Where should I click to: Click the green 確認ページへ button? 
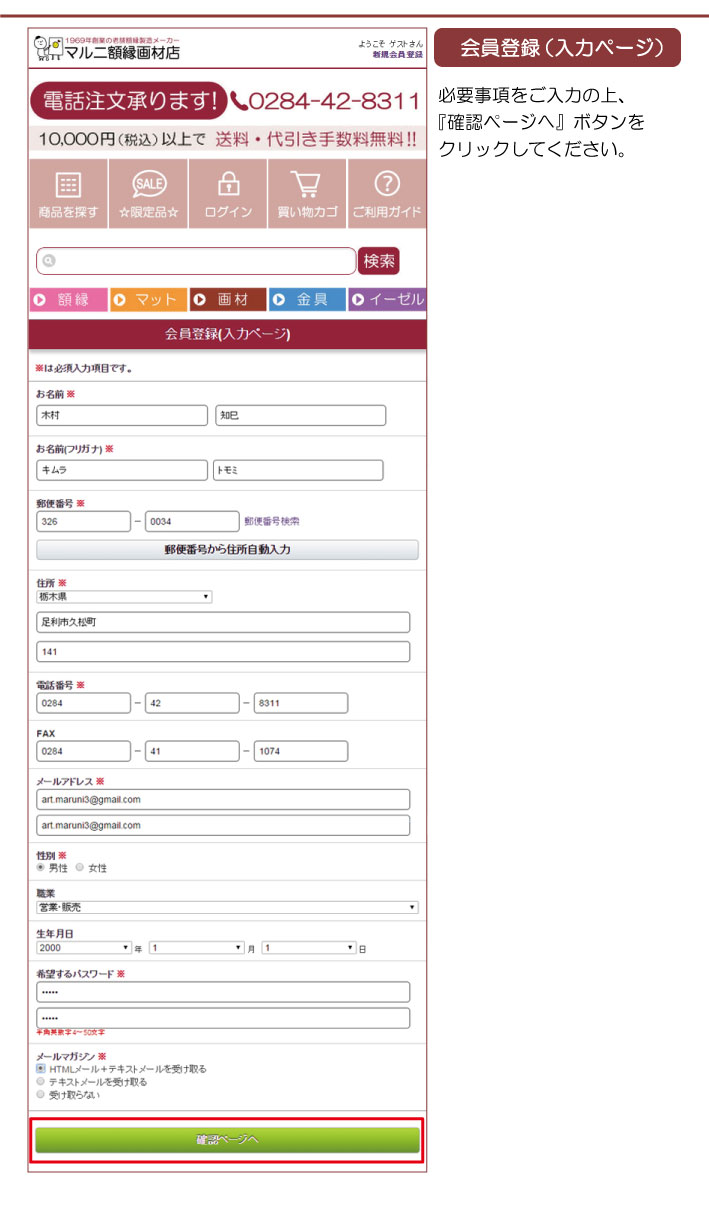[x=227, y=1140]
